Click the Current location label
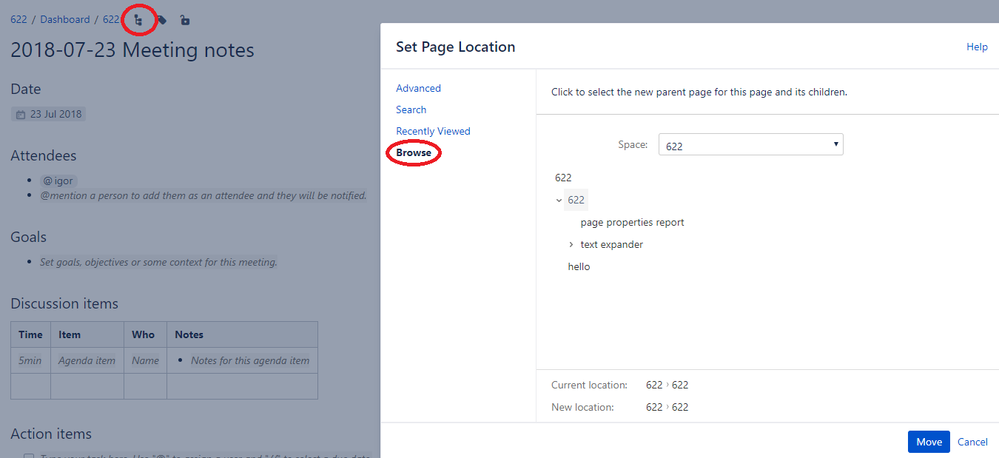The width and height of the screenshot is (999, 458). [589, 385]
